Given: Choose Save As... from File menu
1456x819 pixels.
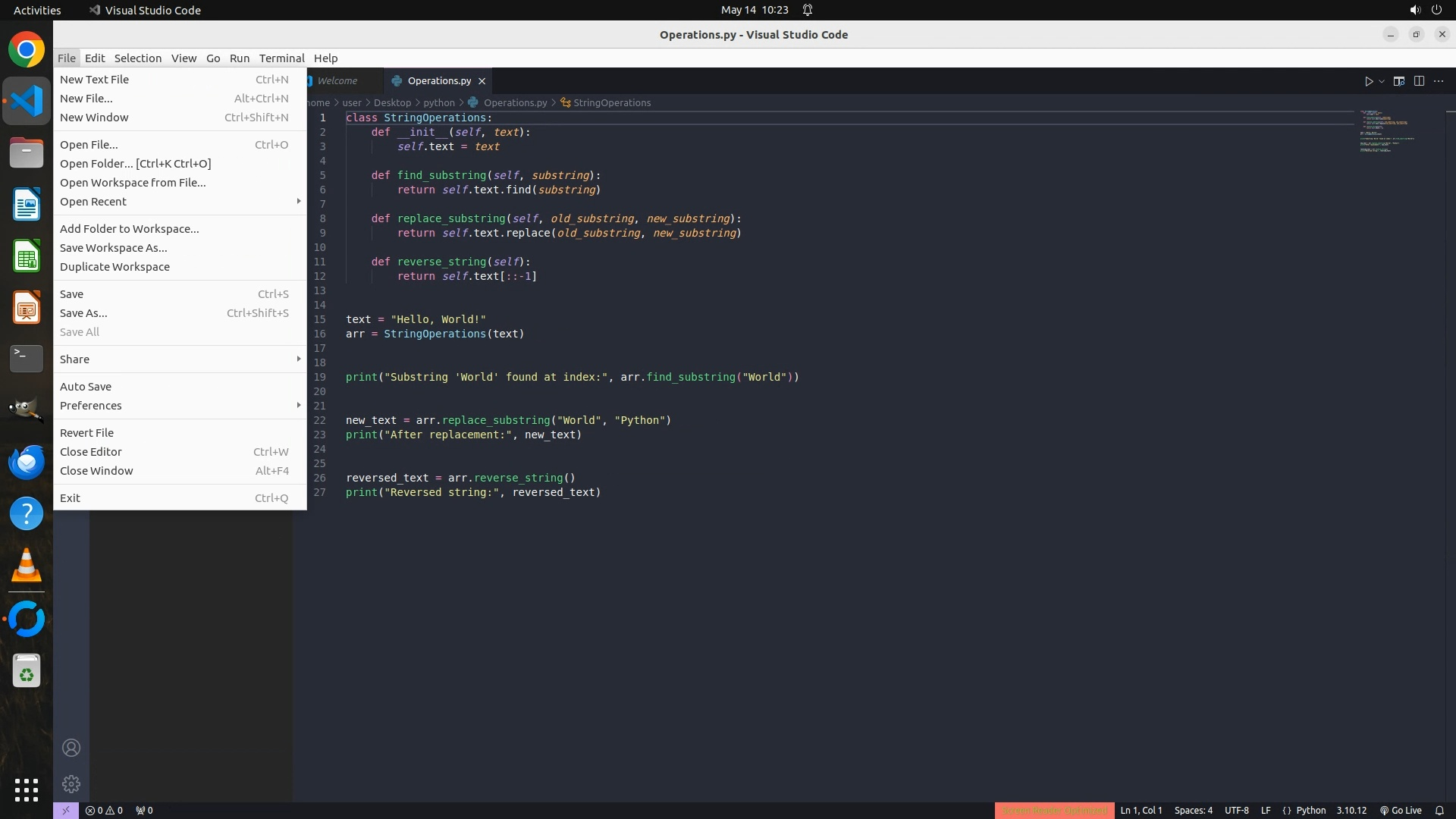Looking at the screenshot, I should tap(83, 313).
